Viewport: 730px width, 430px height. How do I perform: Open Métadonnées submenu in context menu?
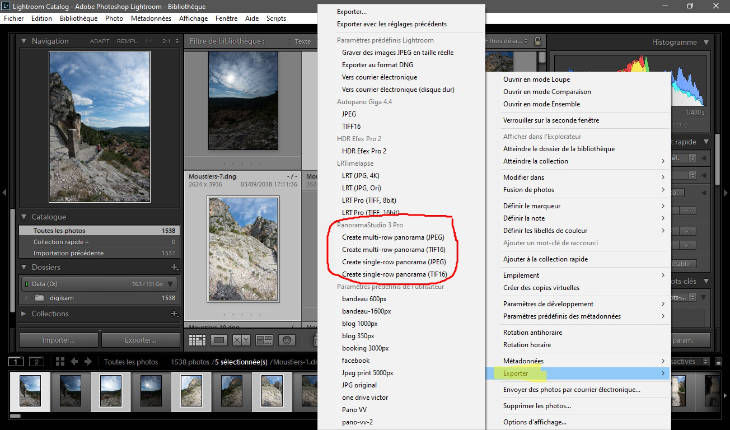click(x=577, y=361)
